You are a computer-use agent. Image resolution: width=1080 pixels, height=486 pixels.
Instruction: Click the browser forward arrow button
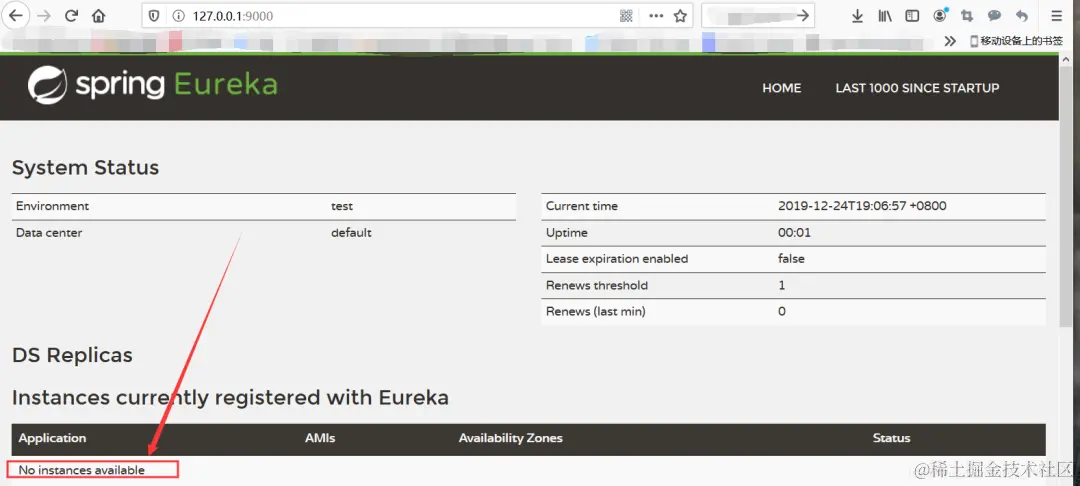pyautogui.click(x=44, y=16)
